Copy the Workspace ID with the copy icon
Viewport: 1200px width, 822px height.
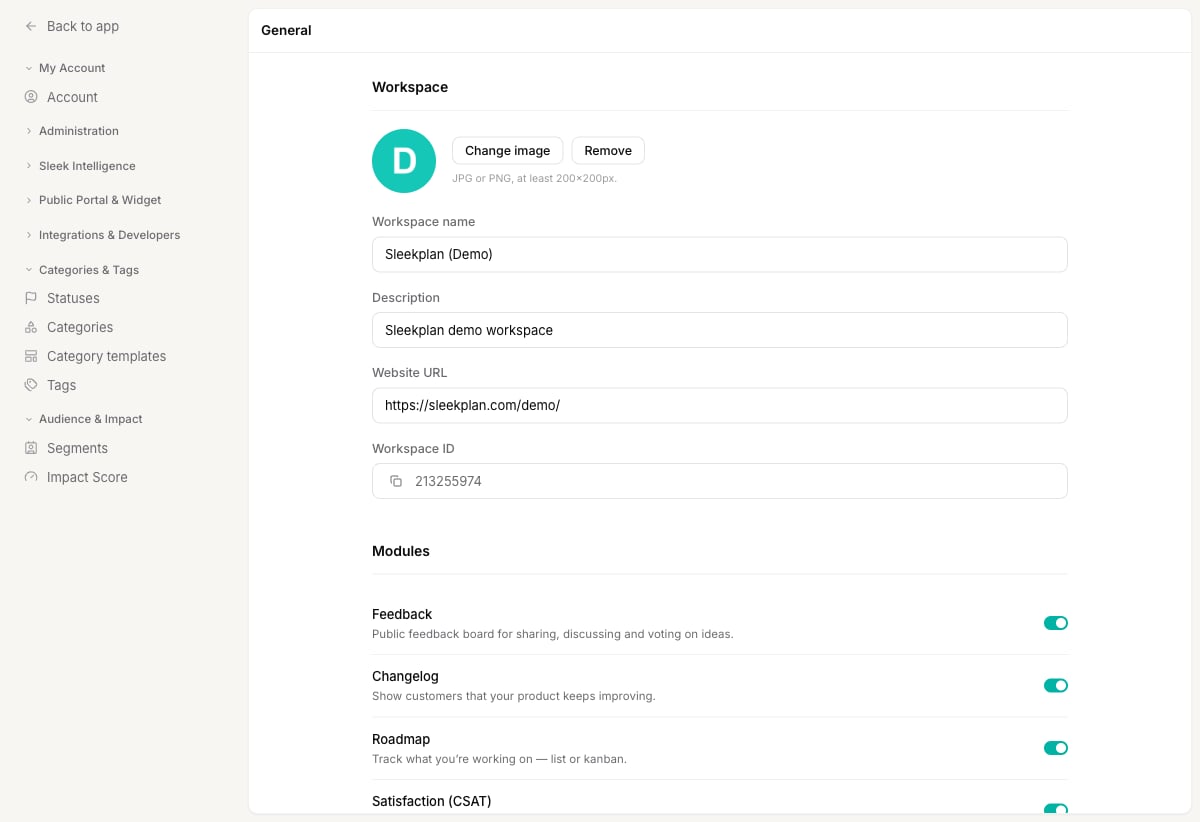[396, 481]
